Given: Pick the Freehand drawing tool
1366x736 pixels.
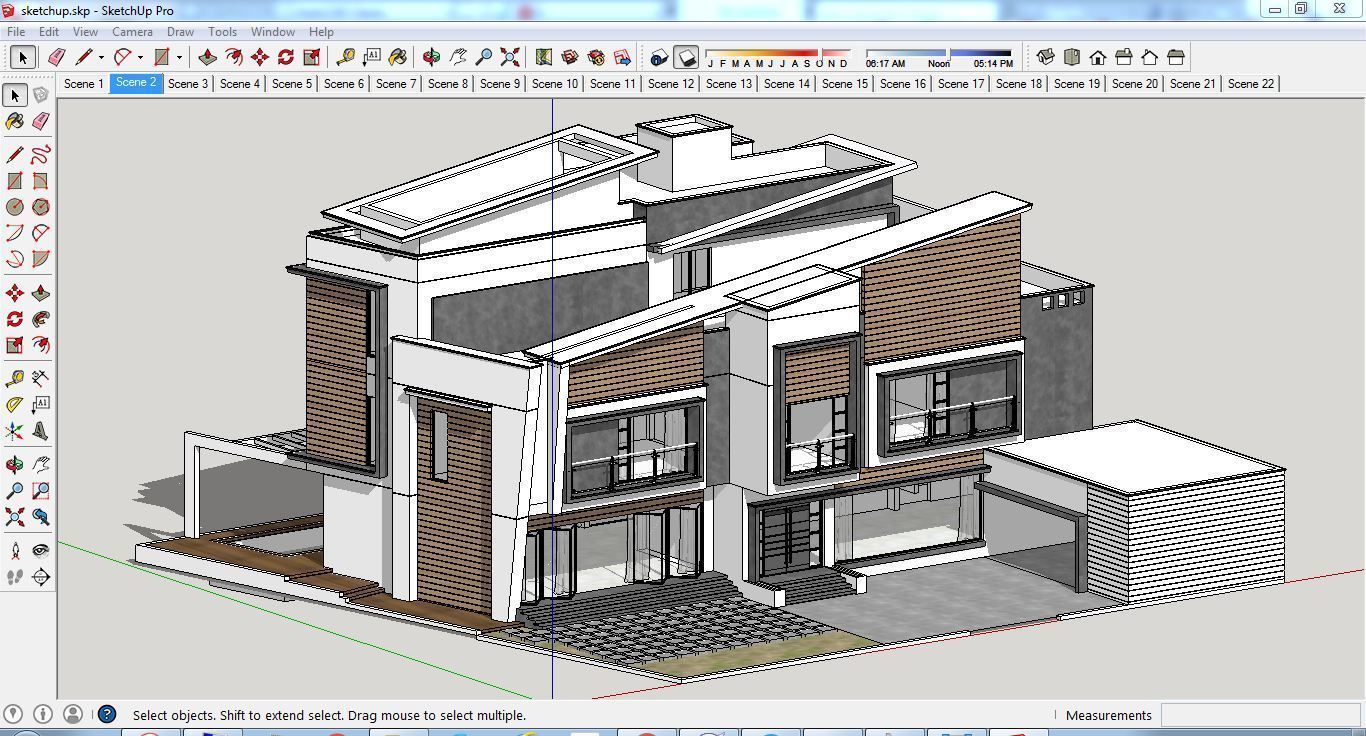Looking at the screenshot, I should 40,155.
